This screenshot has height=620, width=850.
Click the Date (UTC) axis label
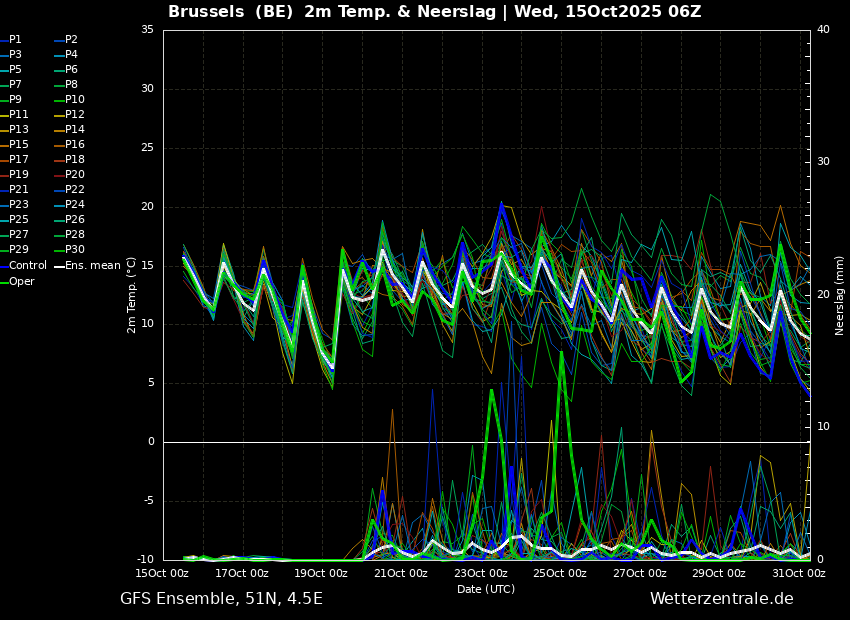pos(486,589)
